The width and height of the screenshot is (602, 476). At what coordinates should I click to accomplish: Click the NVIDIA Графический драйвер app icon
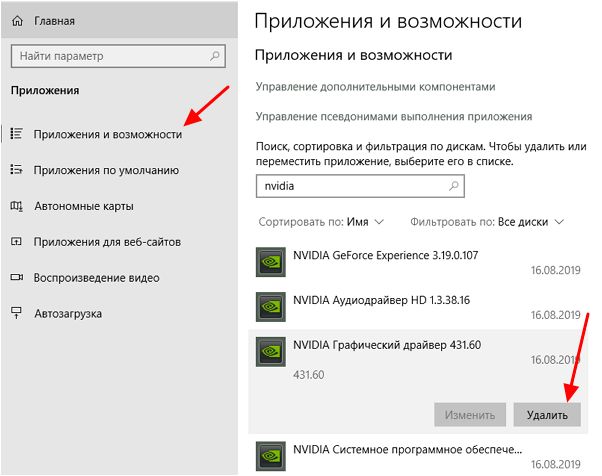point(271,352)
